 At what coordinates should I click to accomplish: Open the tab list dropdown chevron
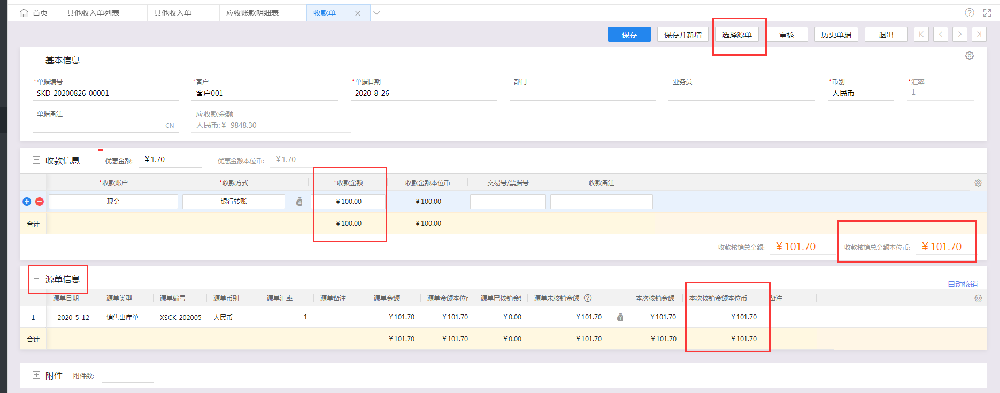click(x=377, y=13)
